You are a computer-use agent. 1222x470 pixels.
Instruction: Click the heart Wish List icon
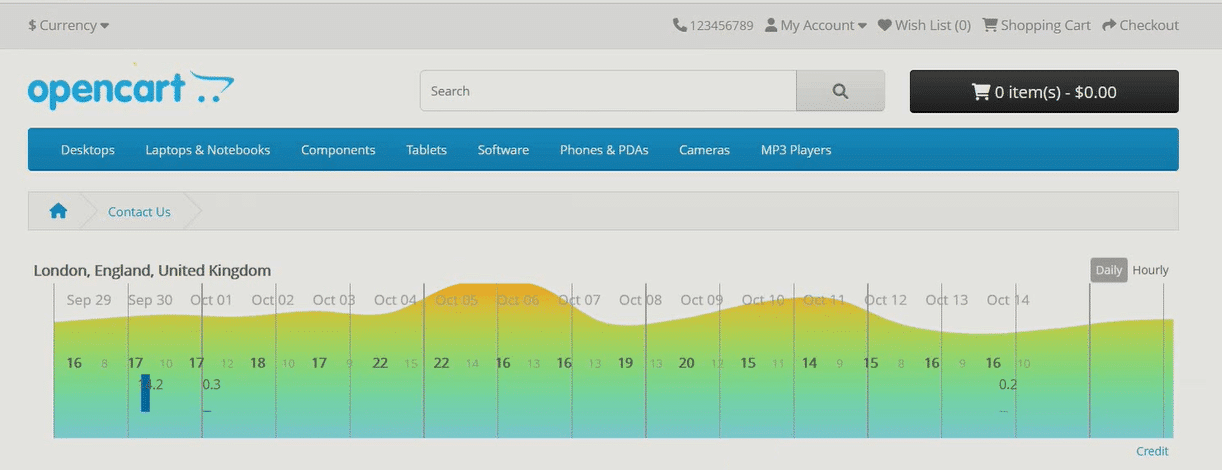[x=885, y=25]
